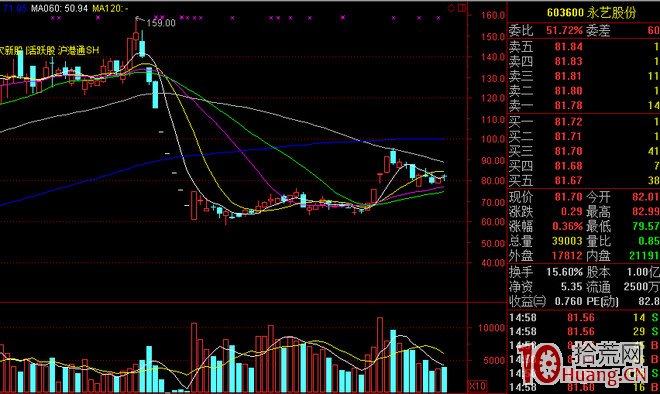Select the 买五 bid row at 81.67
This screenshot has height=394, width=660.
(x=584, y=181)
